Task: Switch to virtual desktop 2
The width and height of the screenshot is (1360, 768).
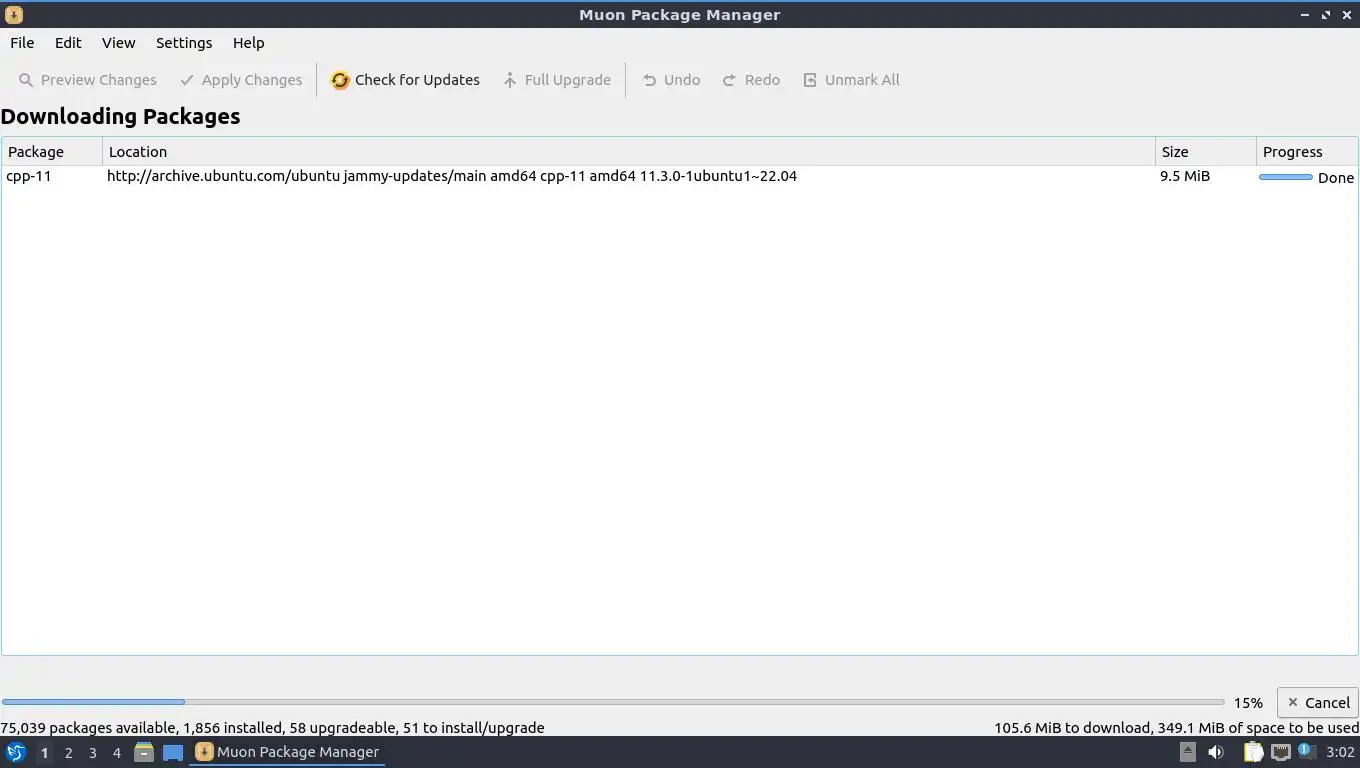Action: click(68, 753)
